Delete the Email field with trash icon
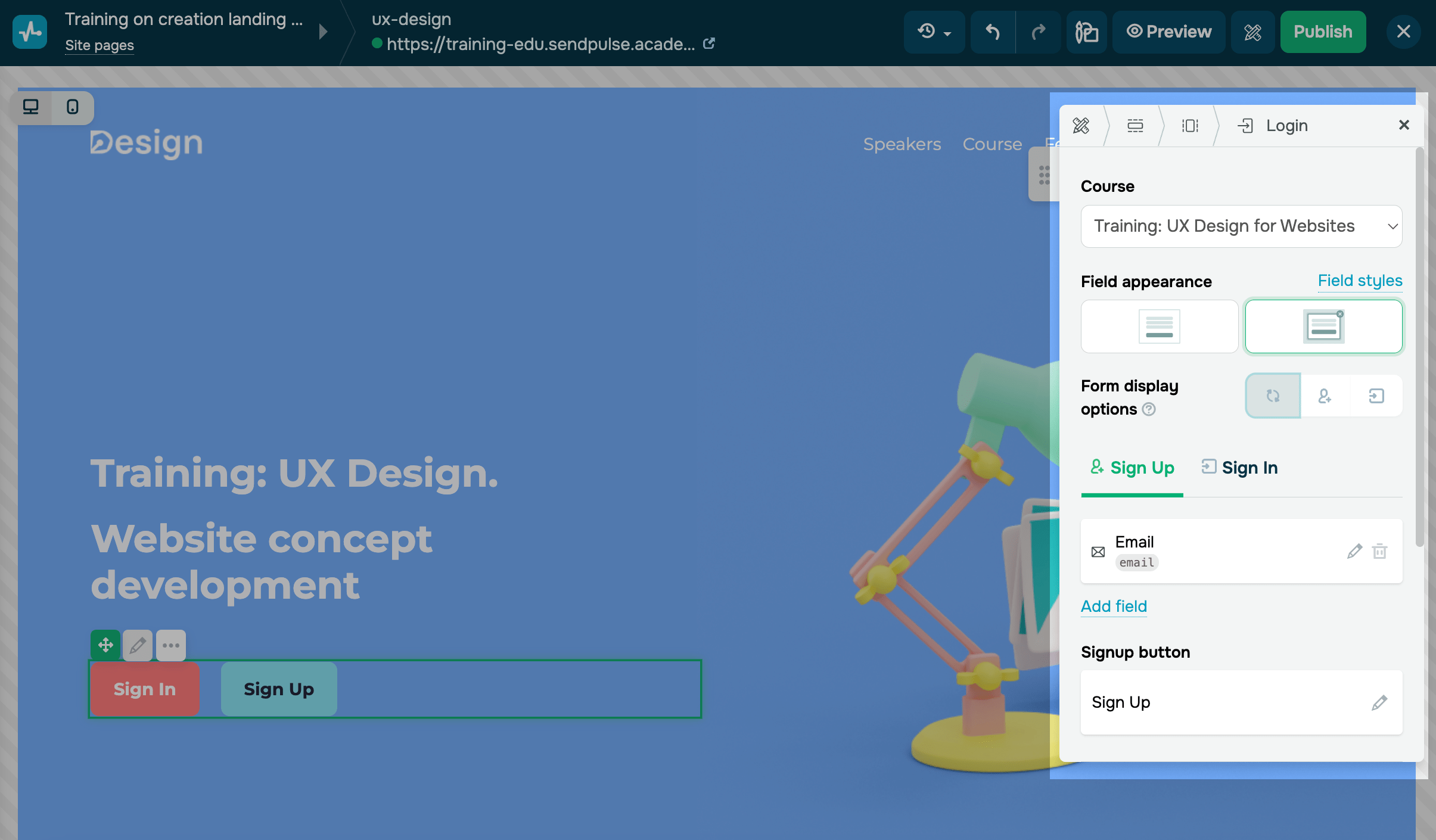The image size is (1436, 840). pos(1379,552)
